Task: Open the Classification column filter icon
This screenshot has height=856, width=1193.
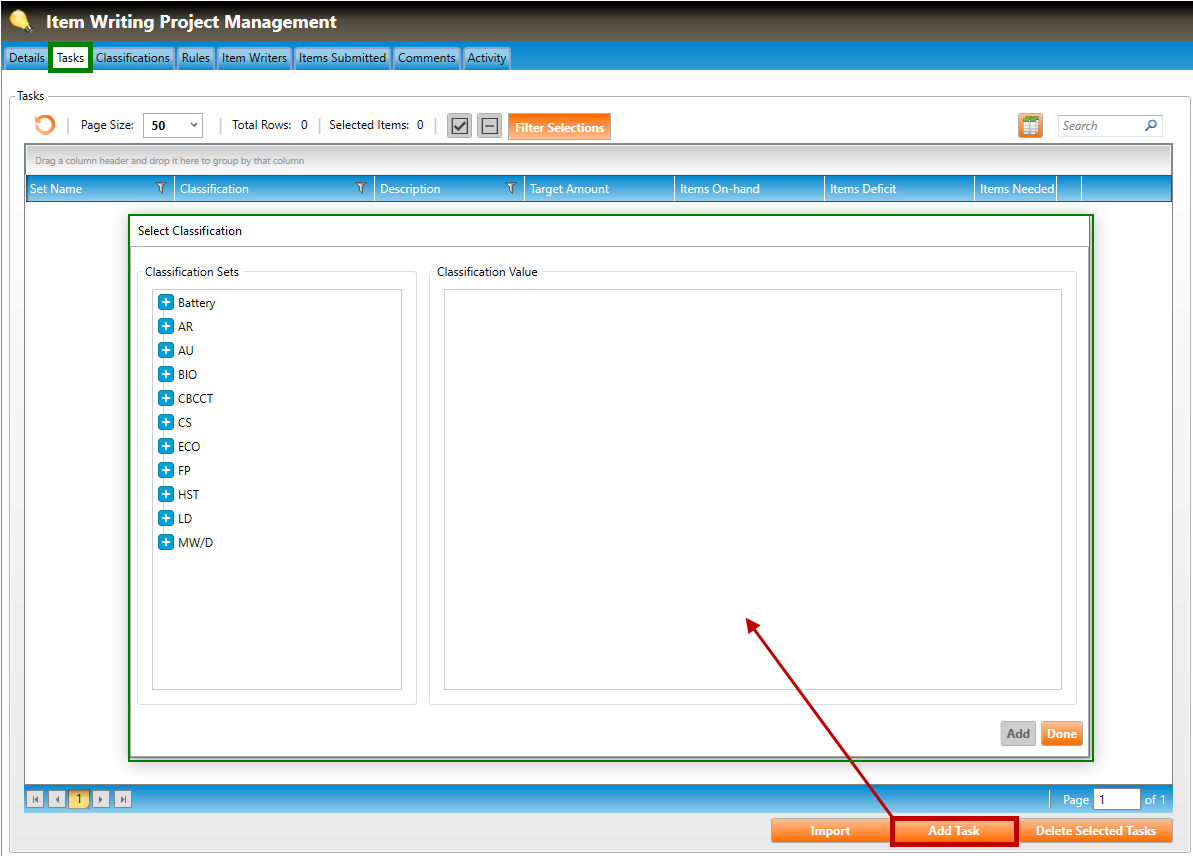Action: tap(361, 188)
